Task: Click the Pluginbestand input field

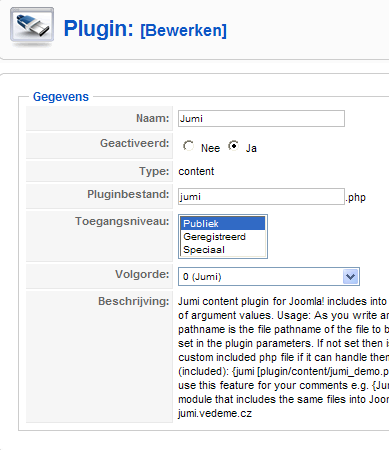Action: click(x=261, y=197)
